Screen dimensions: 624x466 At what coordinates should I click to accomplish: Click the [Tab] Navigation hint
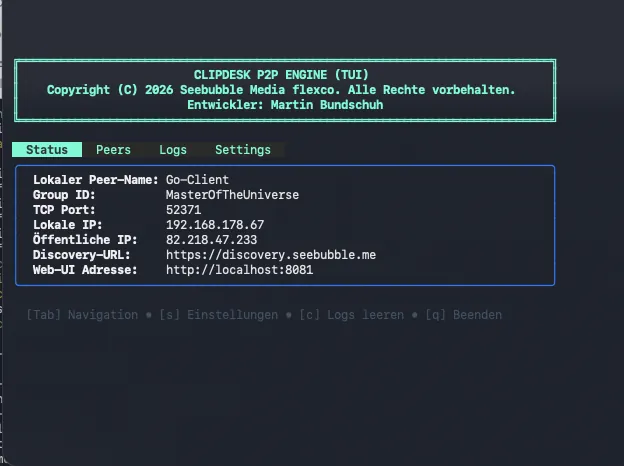[82, 315]
